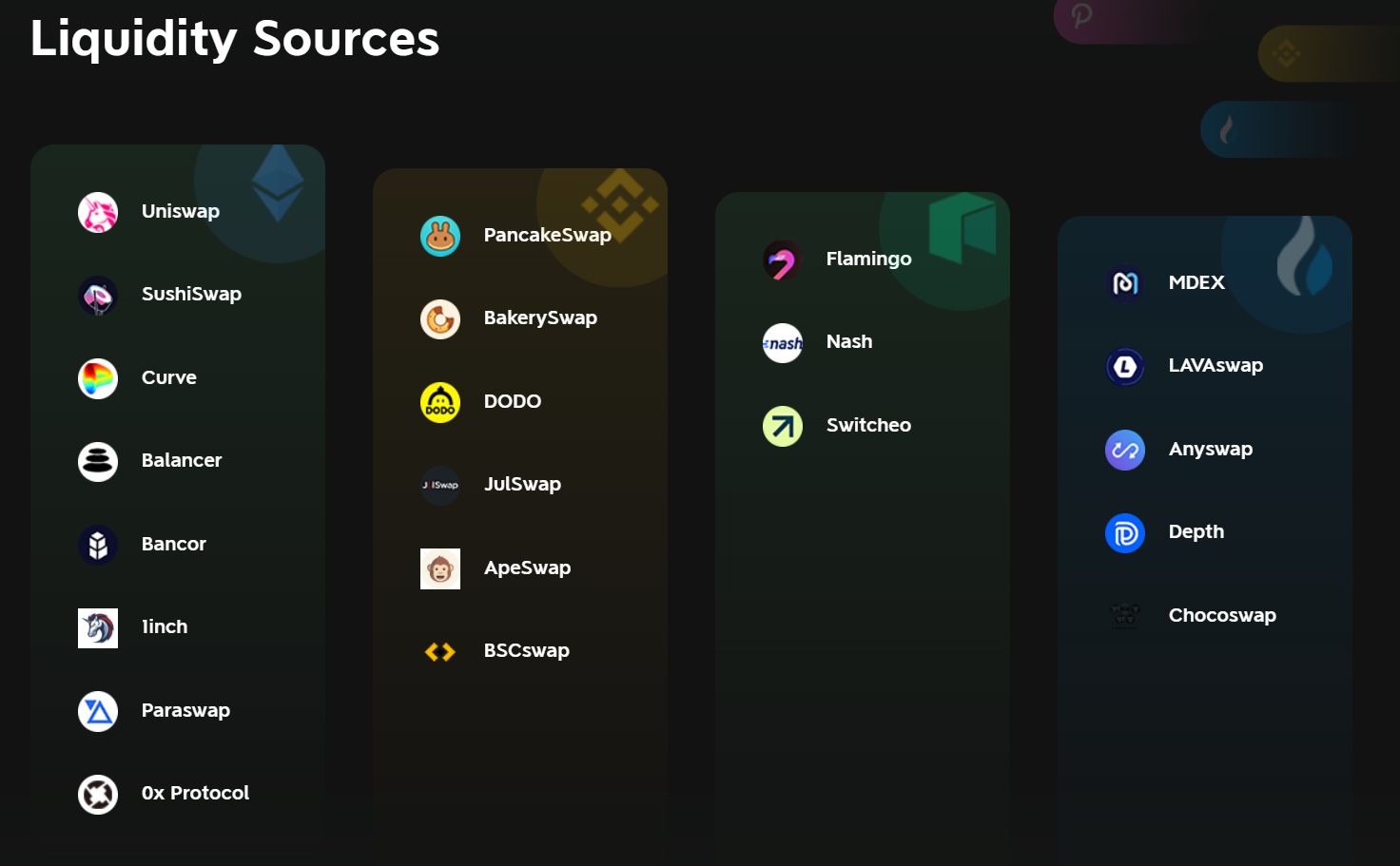Open the Nash logo icon

783,343
